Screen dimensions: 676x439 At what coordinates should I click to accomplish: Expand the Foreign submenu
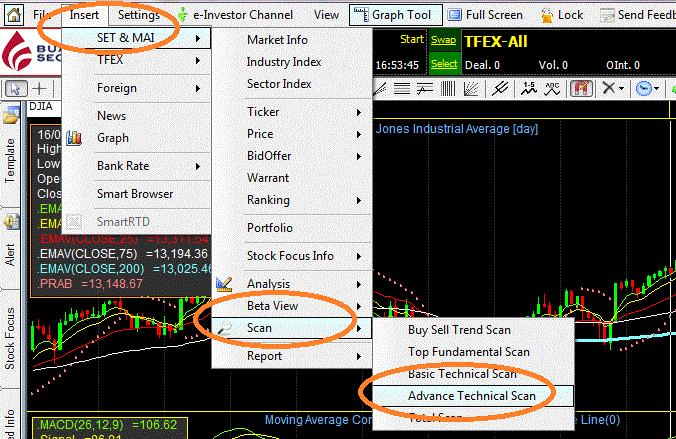tap(136, 88)
